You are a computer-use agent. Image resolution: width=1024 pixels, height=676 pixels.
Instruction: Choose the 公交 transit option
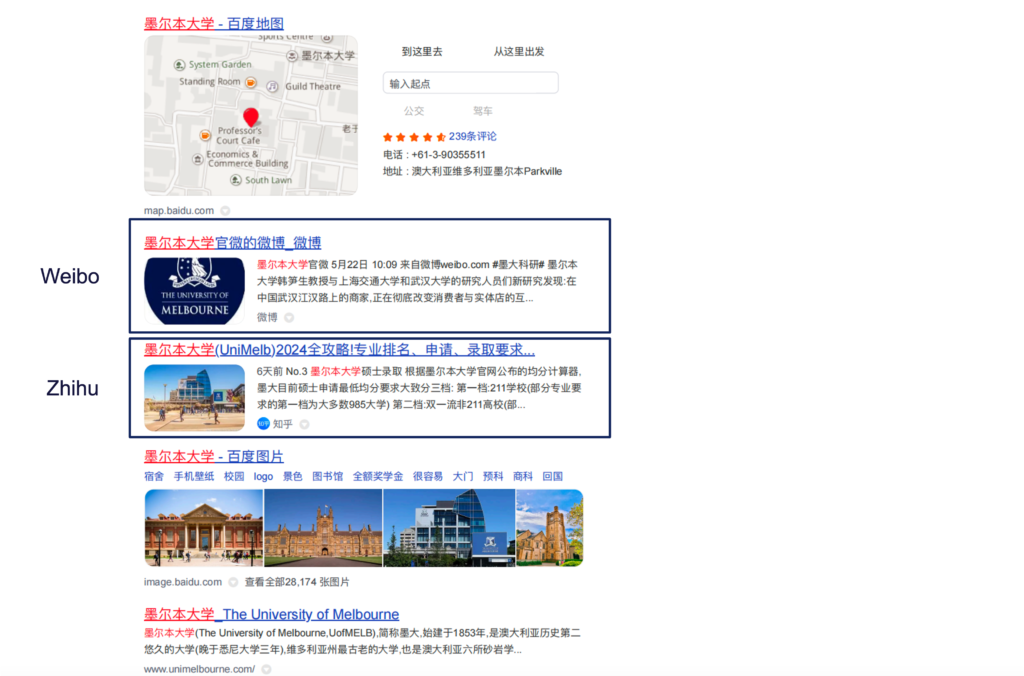(413, 110)
